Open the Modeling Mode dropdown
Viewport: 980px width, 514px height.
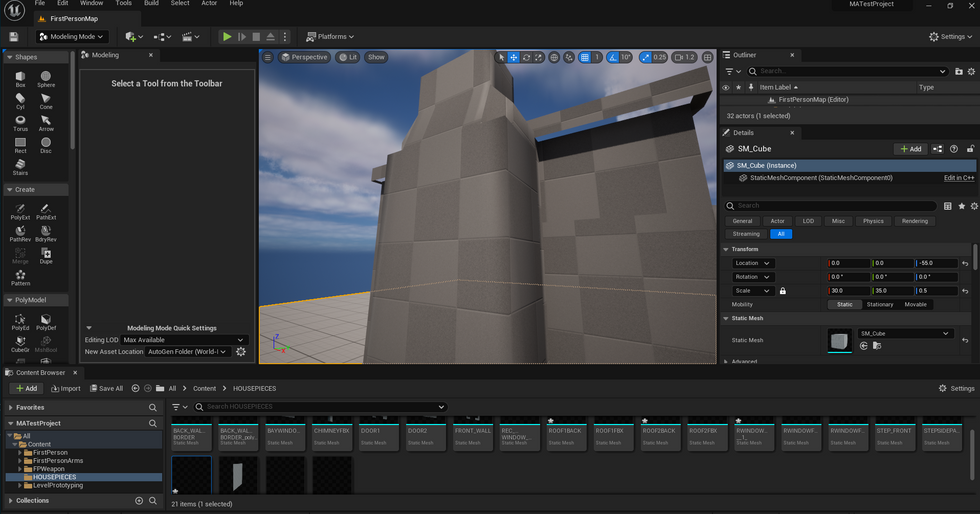tap(71, 37)
